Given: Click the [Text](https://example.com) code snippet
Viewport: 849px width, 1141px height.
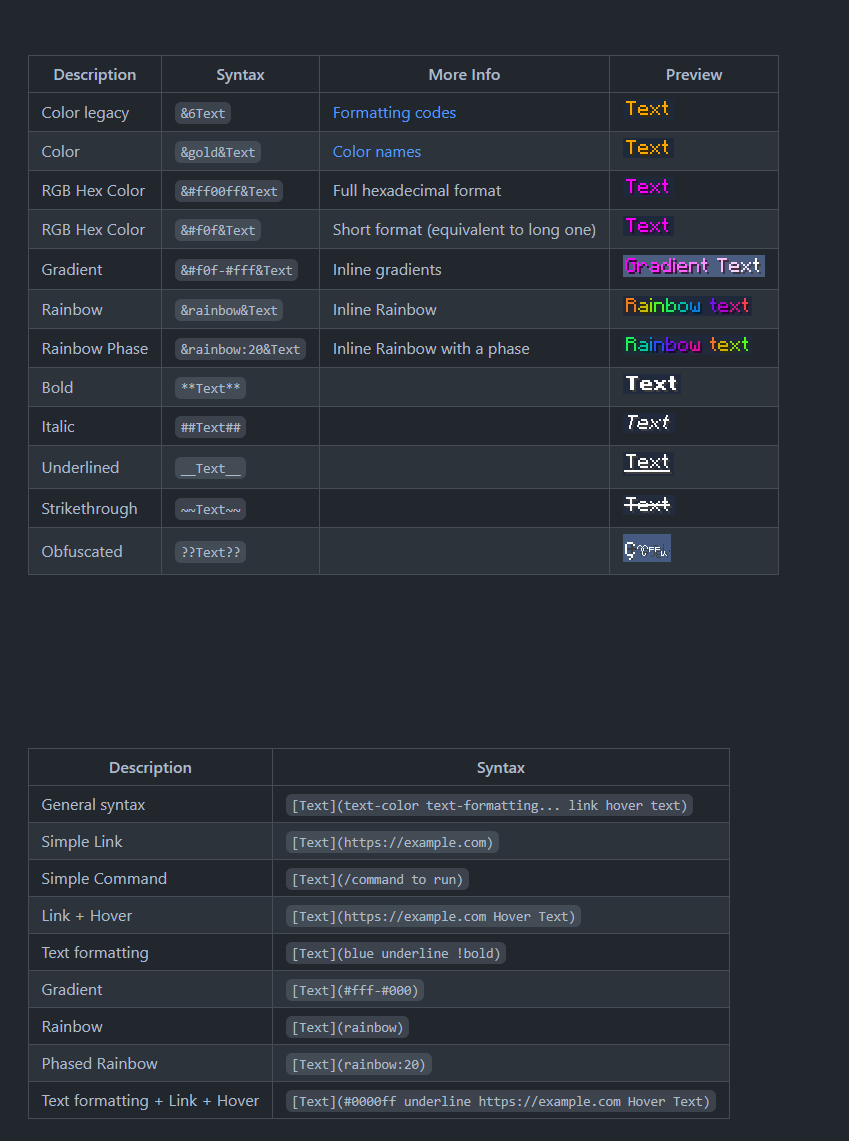Looking at the screenshot, I should click(x=392, y=842).
